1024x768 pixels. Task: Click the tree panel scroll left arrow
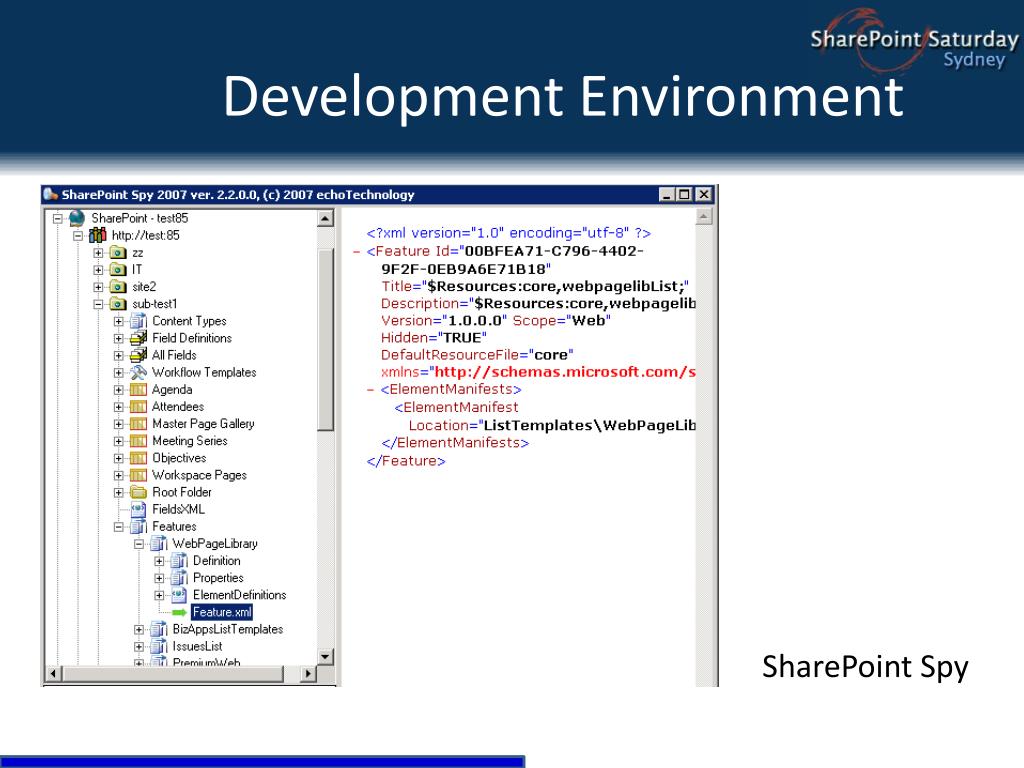click(x=54, y=673)
